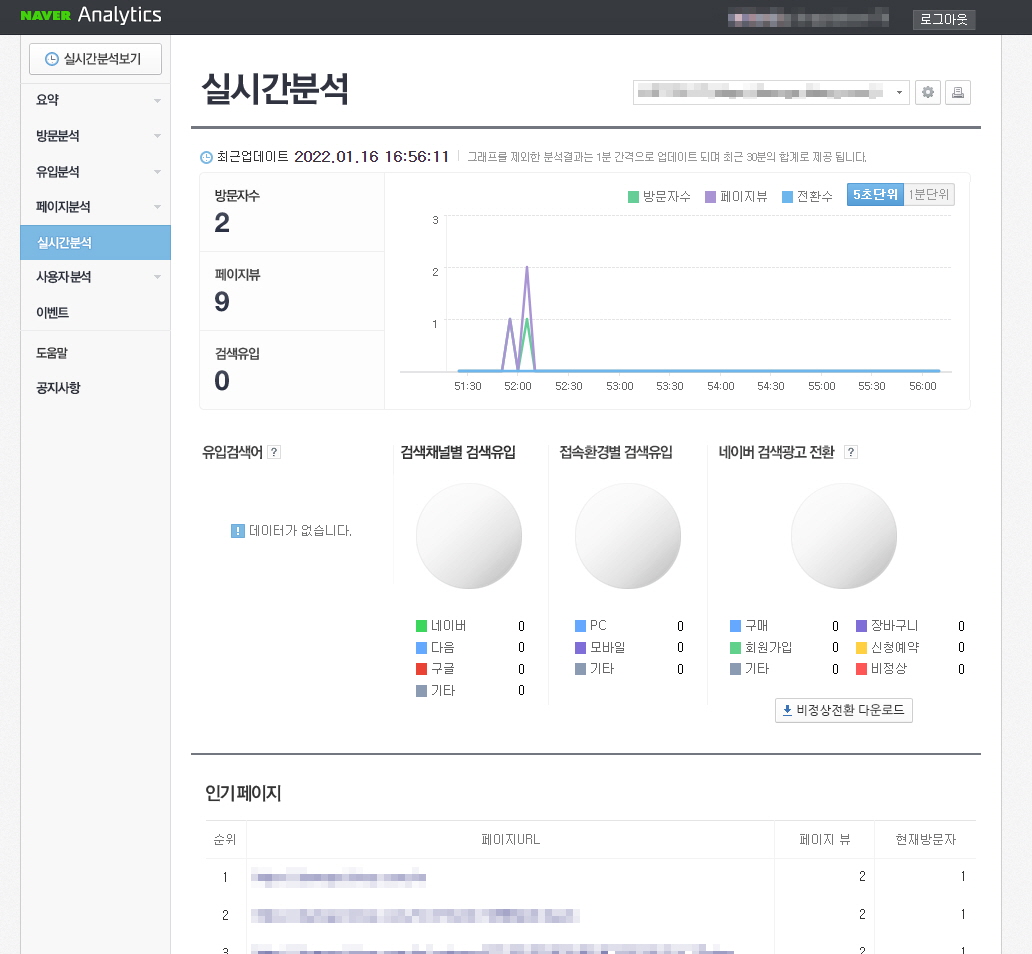Click the NAVER Analytics logo
1032x954 pixels.
coord(92,16)
